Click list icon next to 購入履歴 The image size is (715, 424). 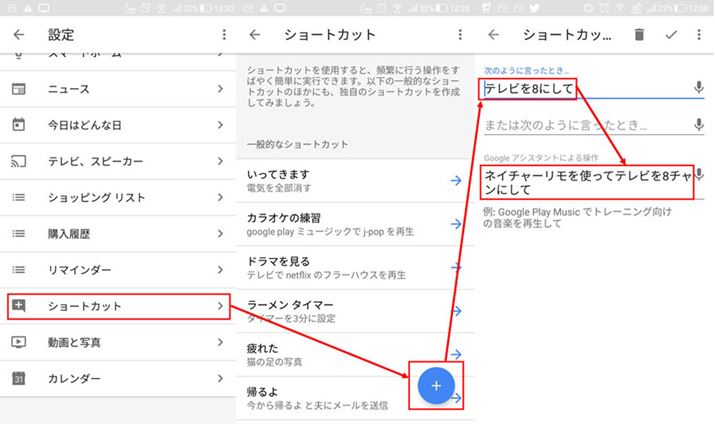[19, 233]
